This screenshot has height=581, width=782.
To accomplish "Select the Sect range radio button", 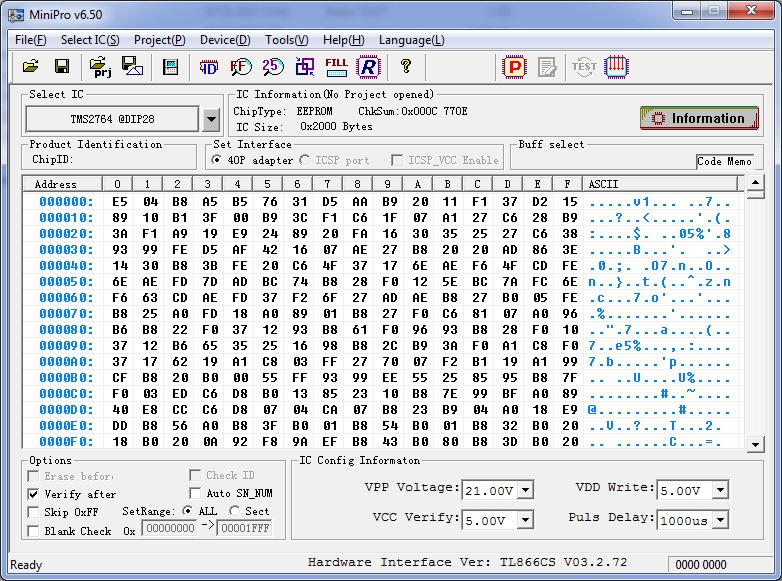I will (234, 511).
